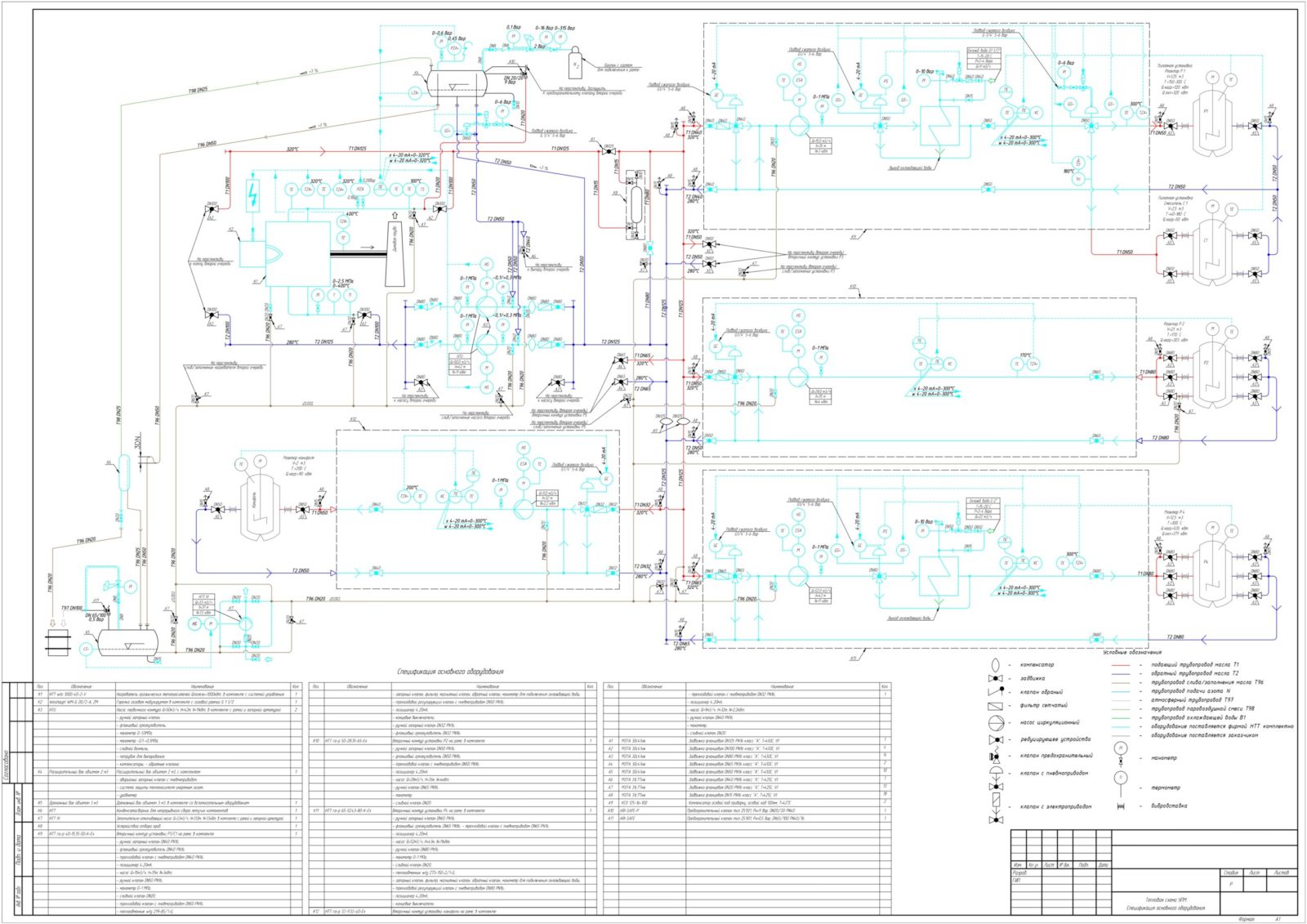Click the vertical 'Согласовано' label in left margin
This screenshot has width=1307, height=924.
[x=7, y=765]
